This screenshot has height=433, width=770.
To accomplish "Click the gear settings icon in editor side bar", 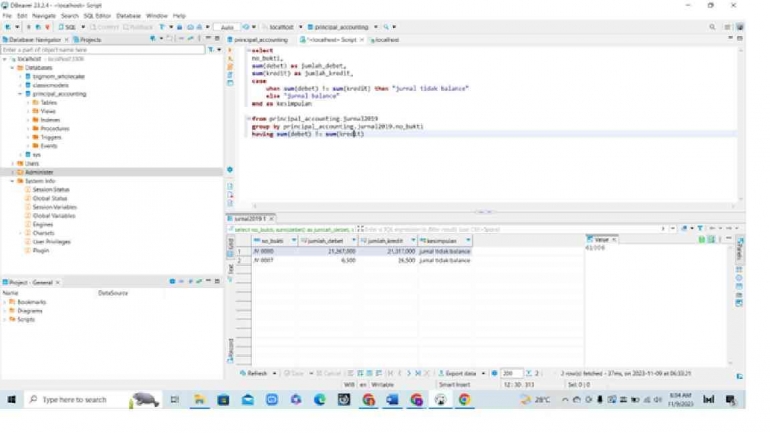I will point(230,170).
